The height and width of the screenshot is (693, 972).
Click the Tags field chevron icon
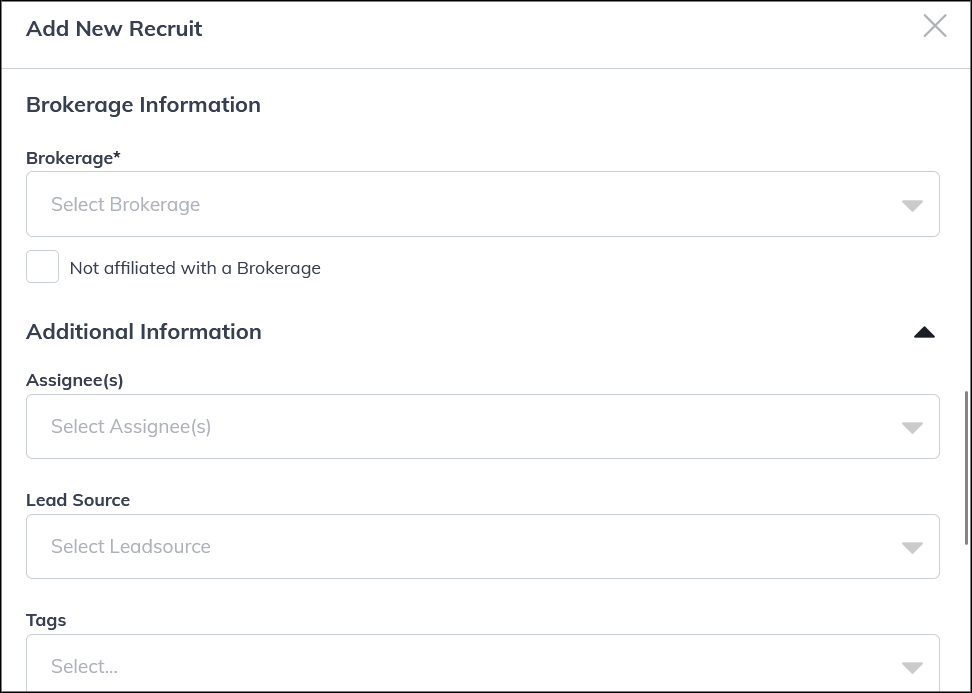pos(911,666)
